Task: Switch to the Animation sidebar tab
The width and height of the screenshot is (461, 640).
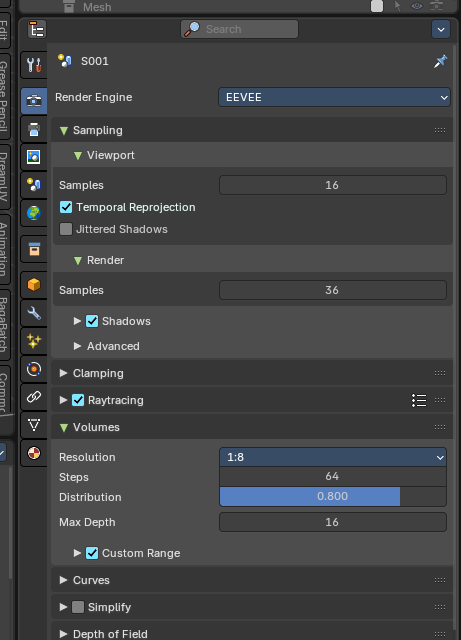Action: coord(4,249)
